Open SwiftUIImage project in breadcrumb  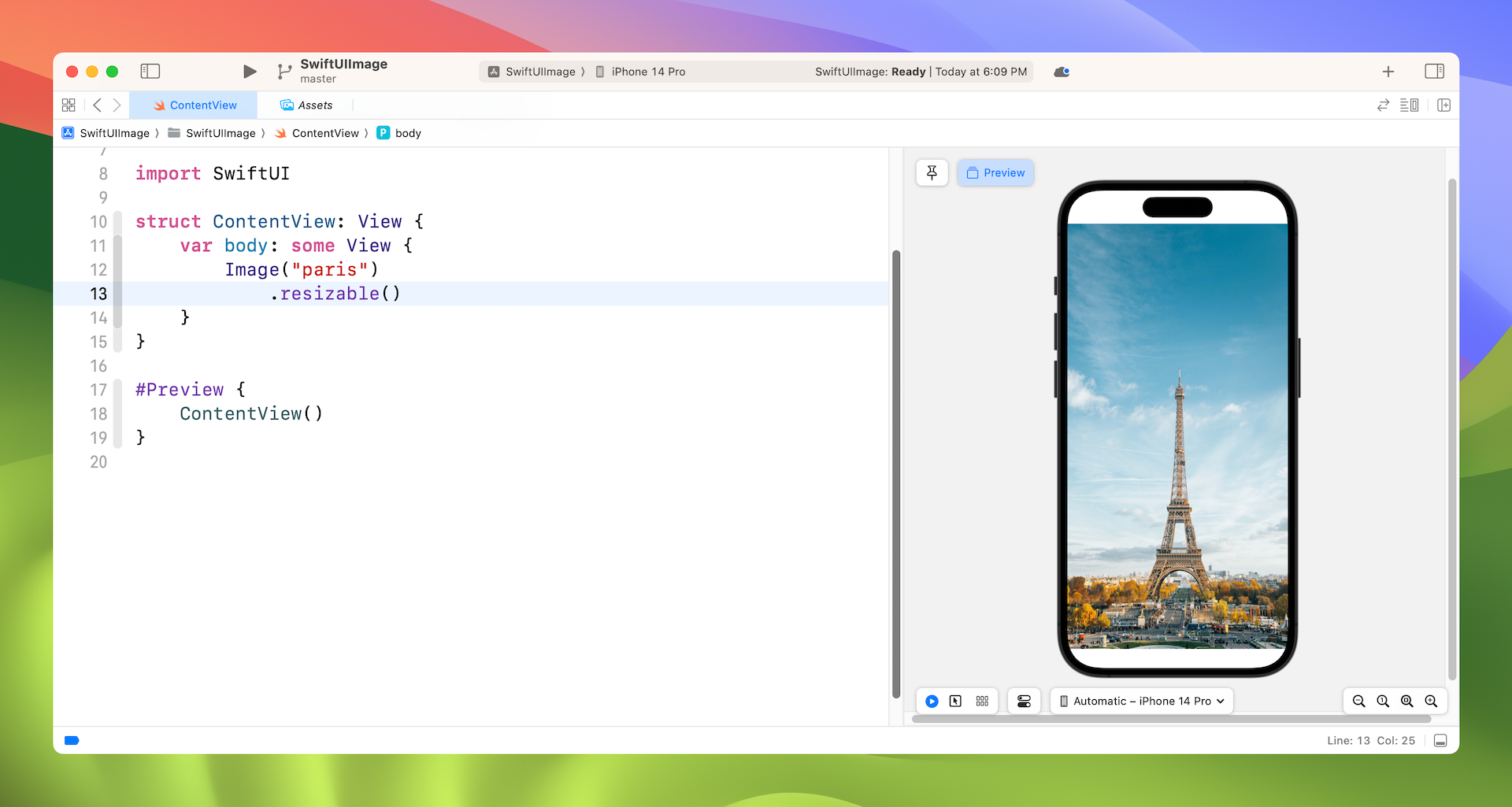pos(106,133)
